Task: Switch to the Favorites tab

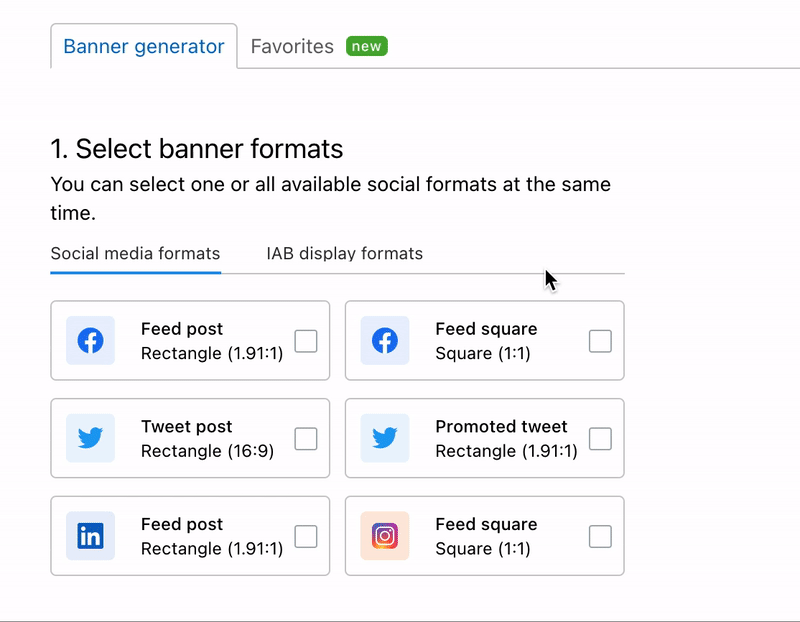Action: (291, 46)
